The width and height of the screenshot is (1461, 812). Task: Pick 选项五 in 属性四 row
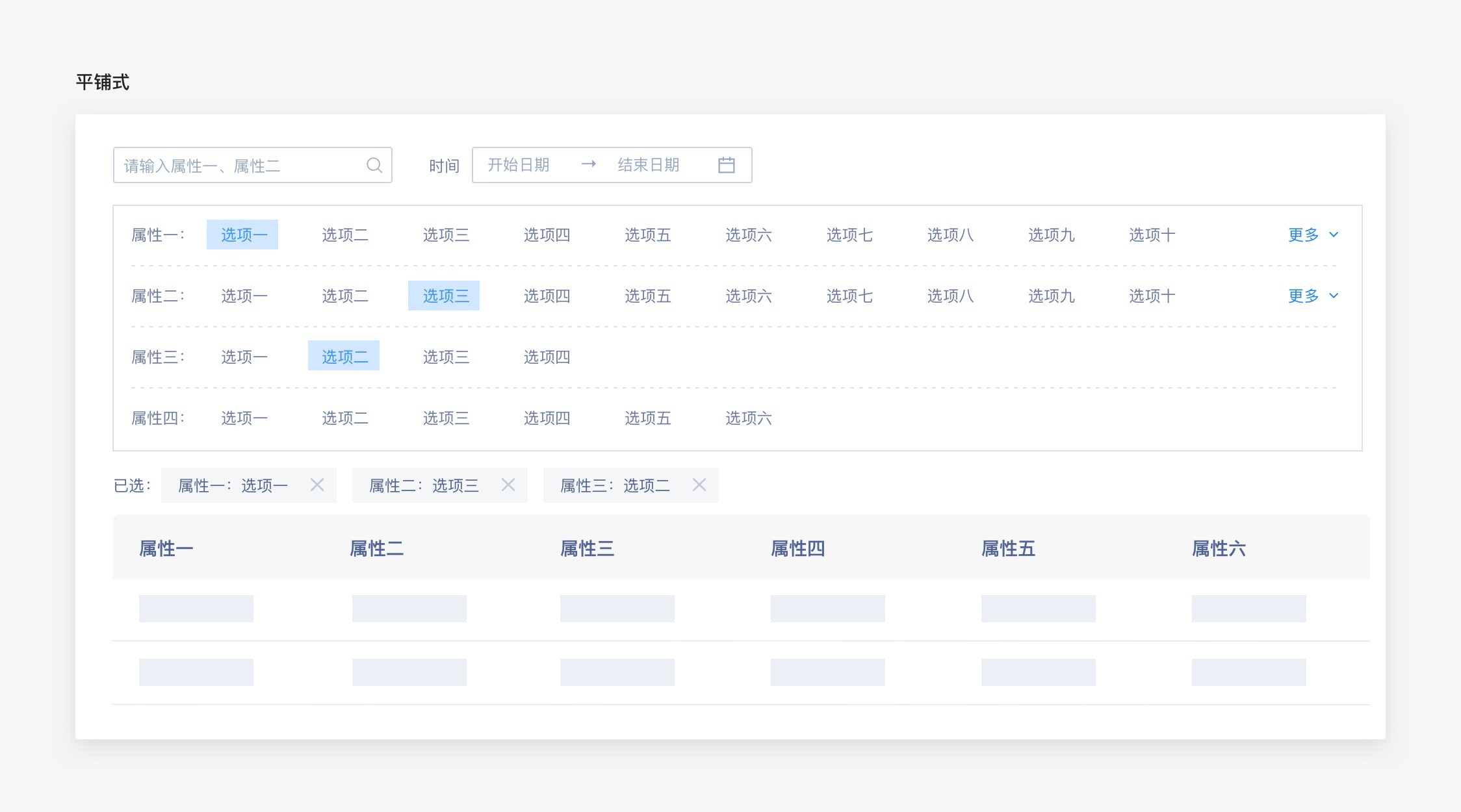coord(648,418)
